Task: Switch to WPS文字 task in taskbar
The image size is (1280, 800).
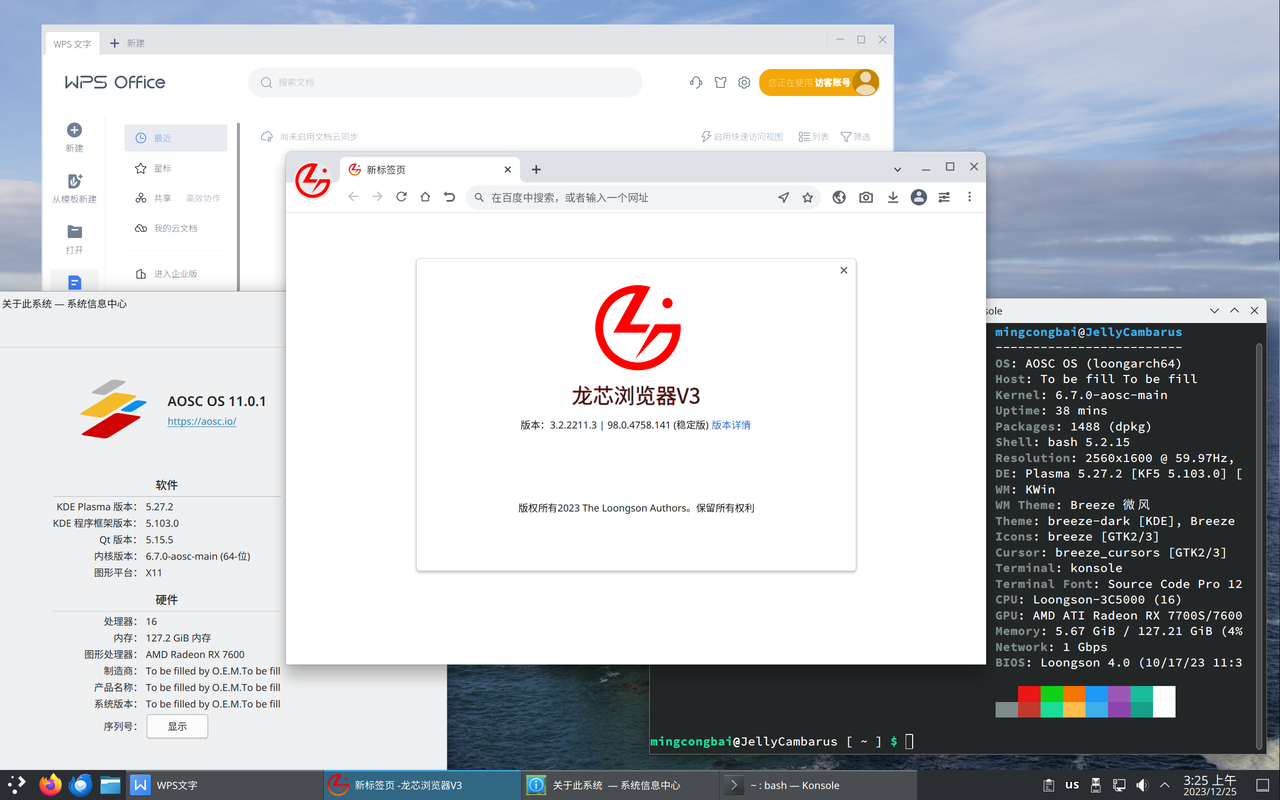Action: click(x=223, y=785)
